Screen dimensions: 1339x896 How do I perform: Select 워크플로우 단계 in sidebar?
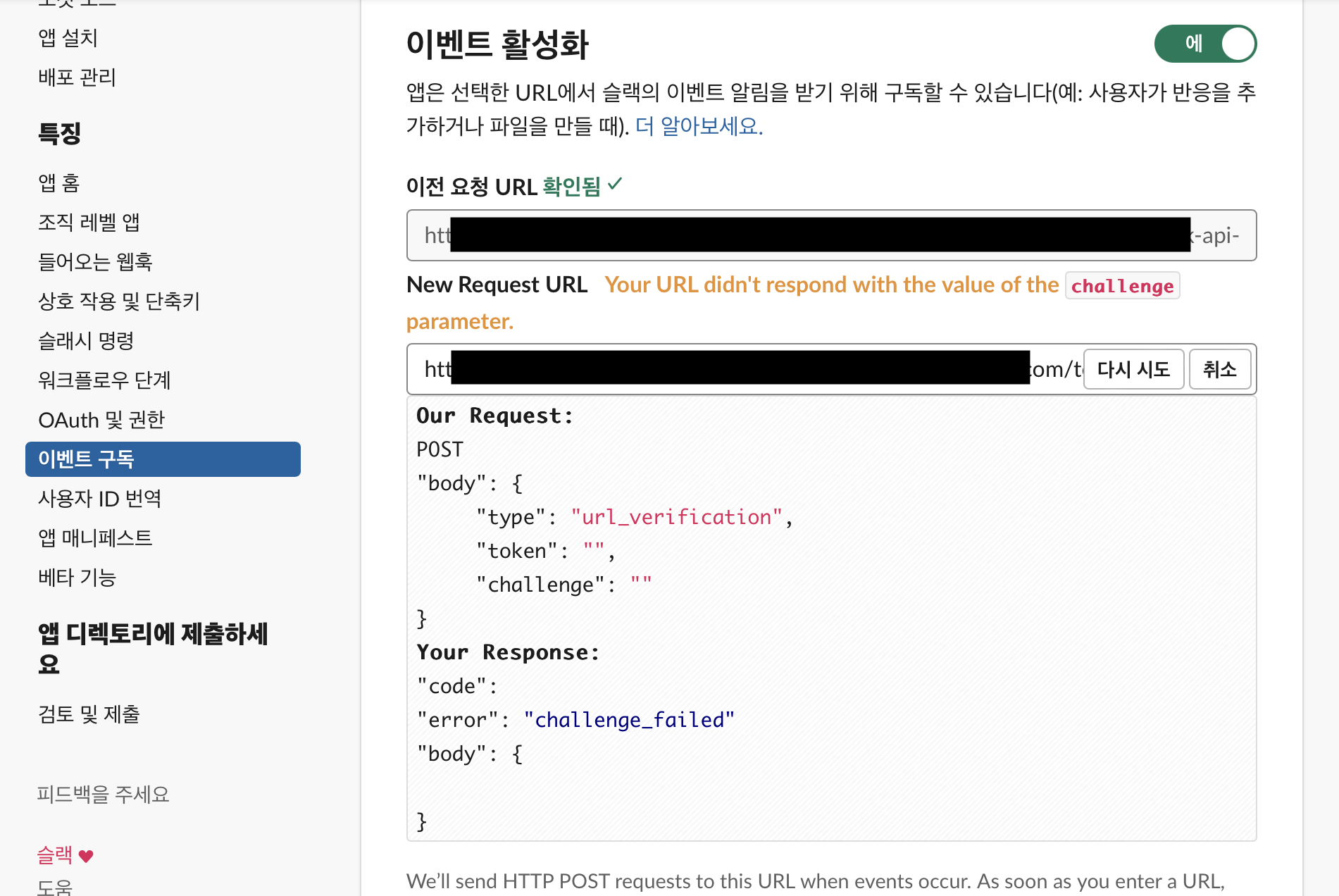[x=104, y=380]
